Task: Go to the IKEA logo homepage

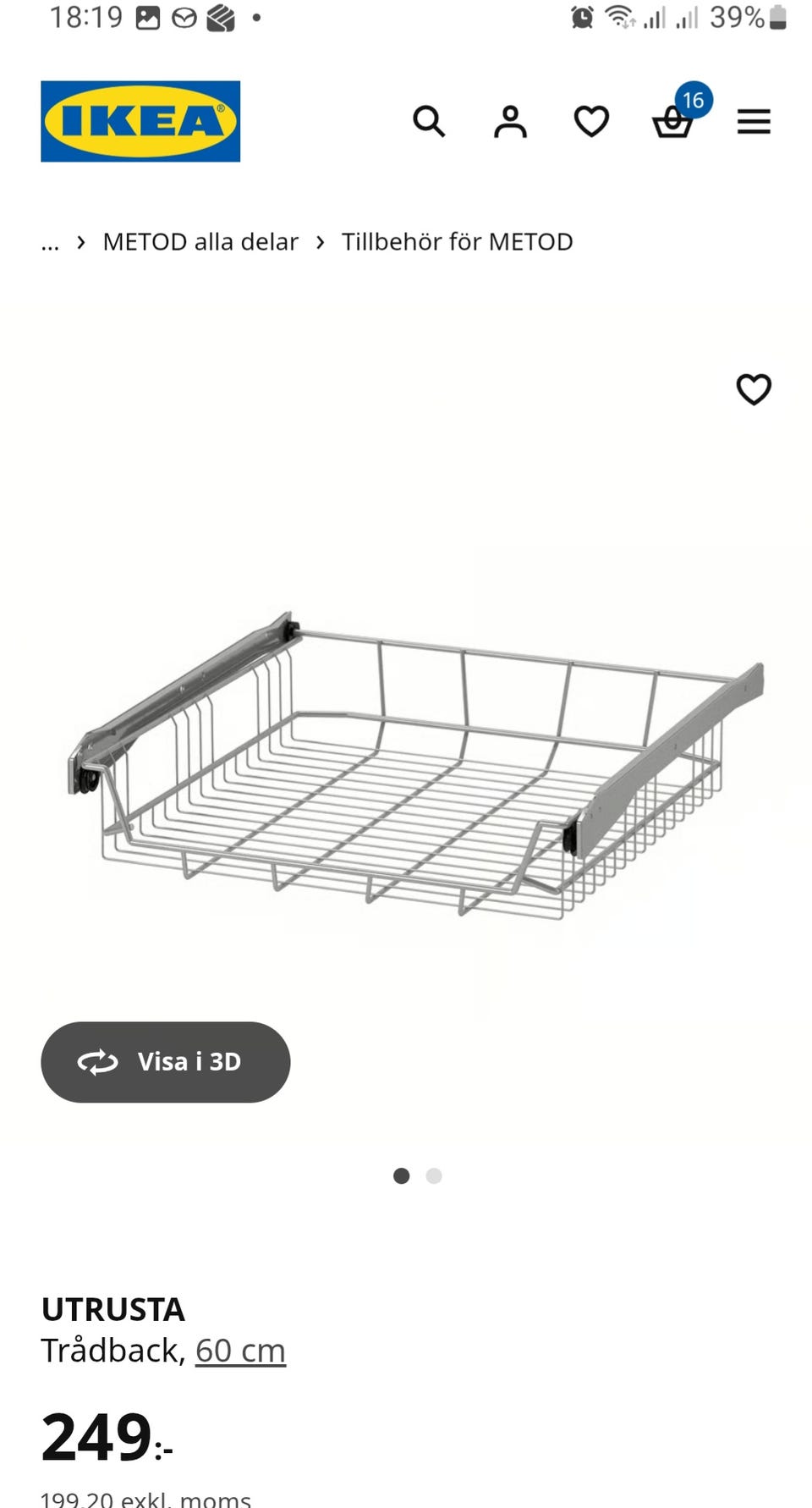Action: click(x=140, y=121)
